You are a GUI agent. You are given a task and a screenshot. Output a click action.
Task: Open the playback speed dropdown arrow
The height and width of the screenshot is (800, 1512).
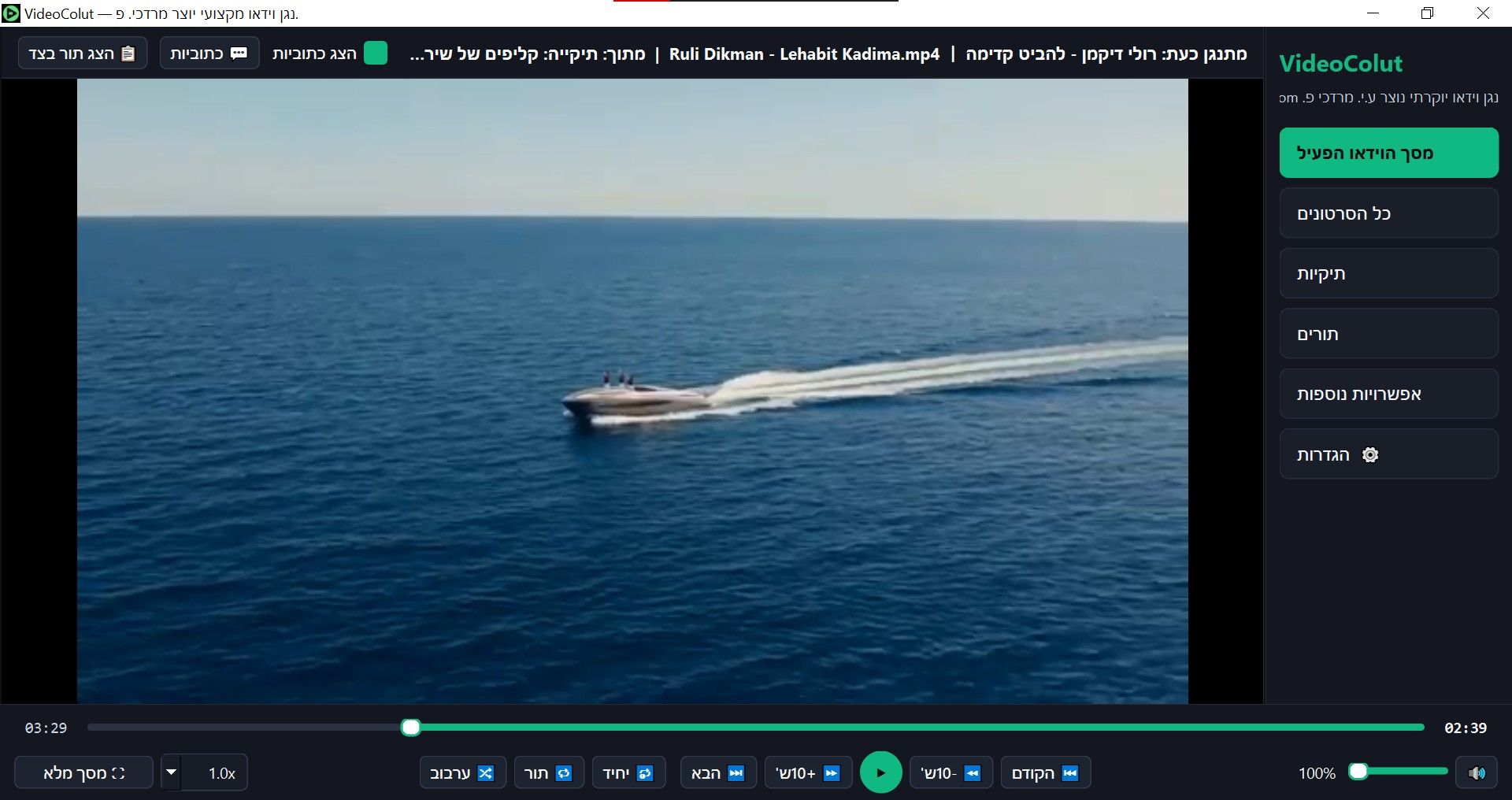(x=171, y=772)
